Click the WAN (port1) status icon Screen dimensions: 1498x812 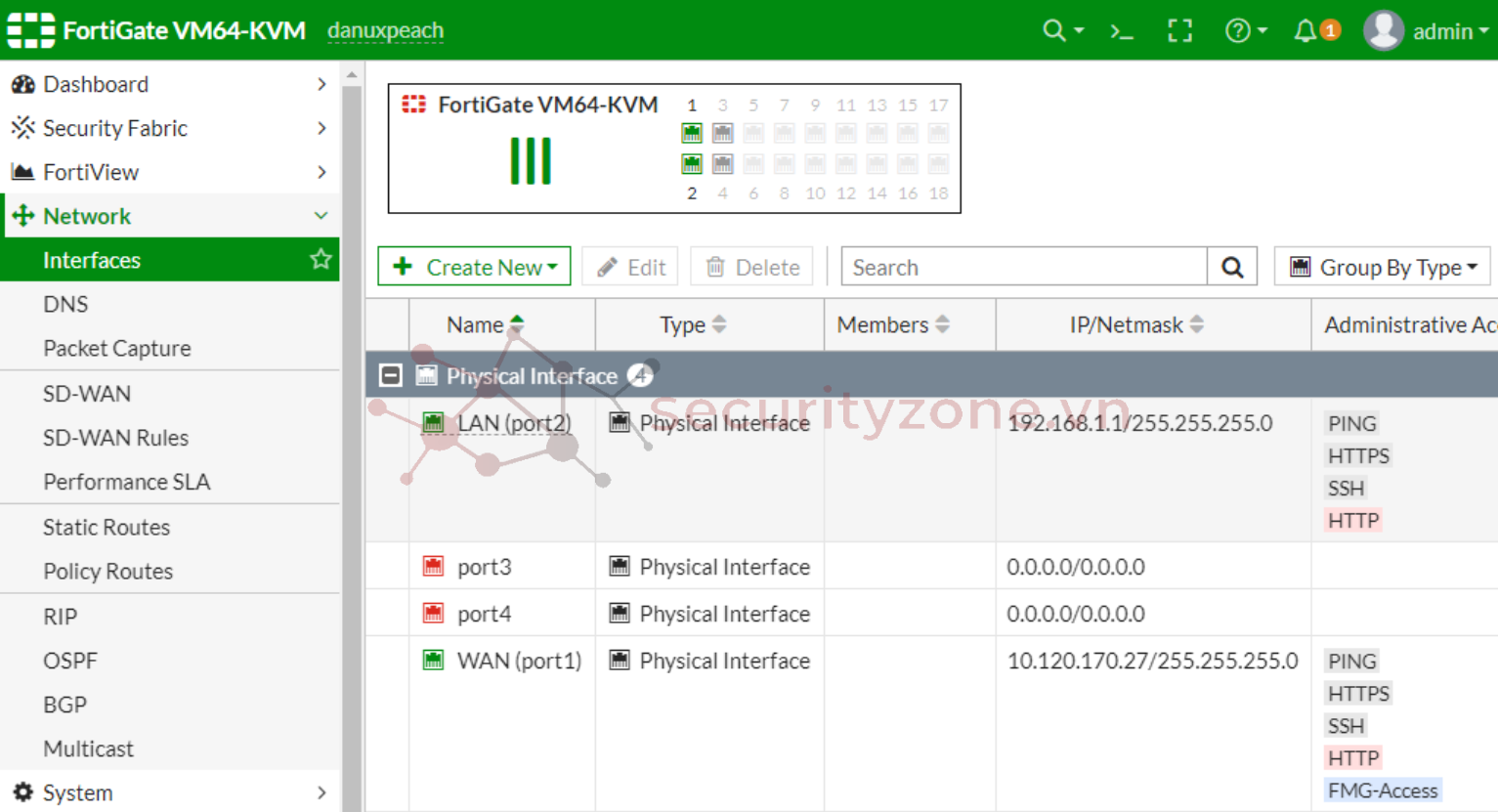[434, 660]
